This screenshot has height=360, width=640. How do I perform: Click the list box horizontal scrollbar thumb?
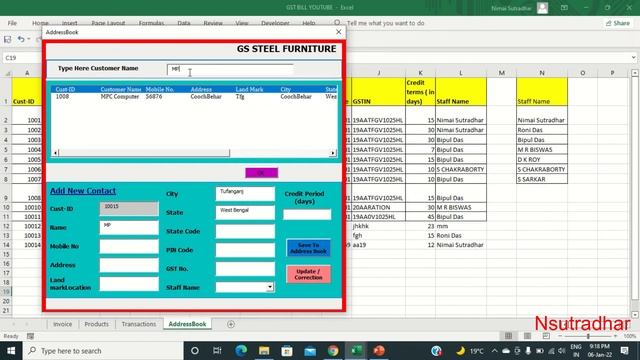click(x=144, y=153)
